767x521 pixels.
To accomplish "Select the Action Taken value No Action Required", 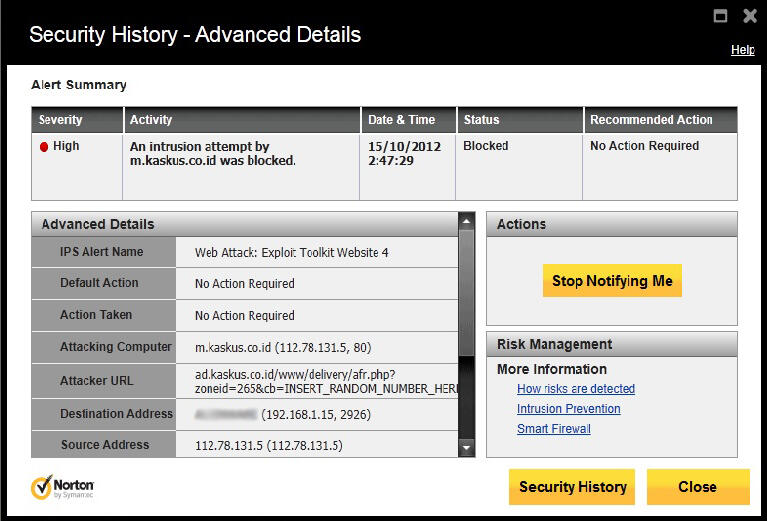I will coord(245,316).
